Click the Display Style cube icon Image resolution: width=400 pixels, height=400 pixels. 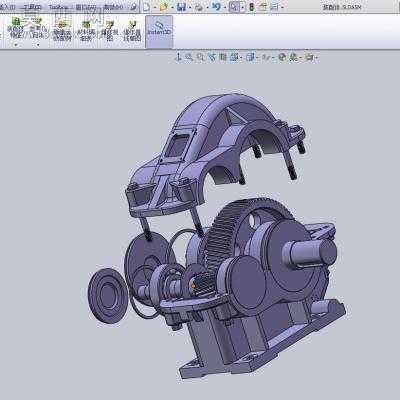pyautogui.click(x=250, y=57)
